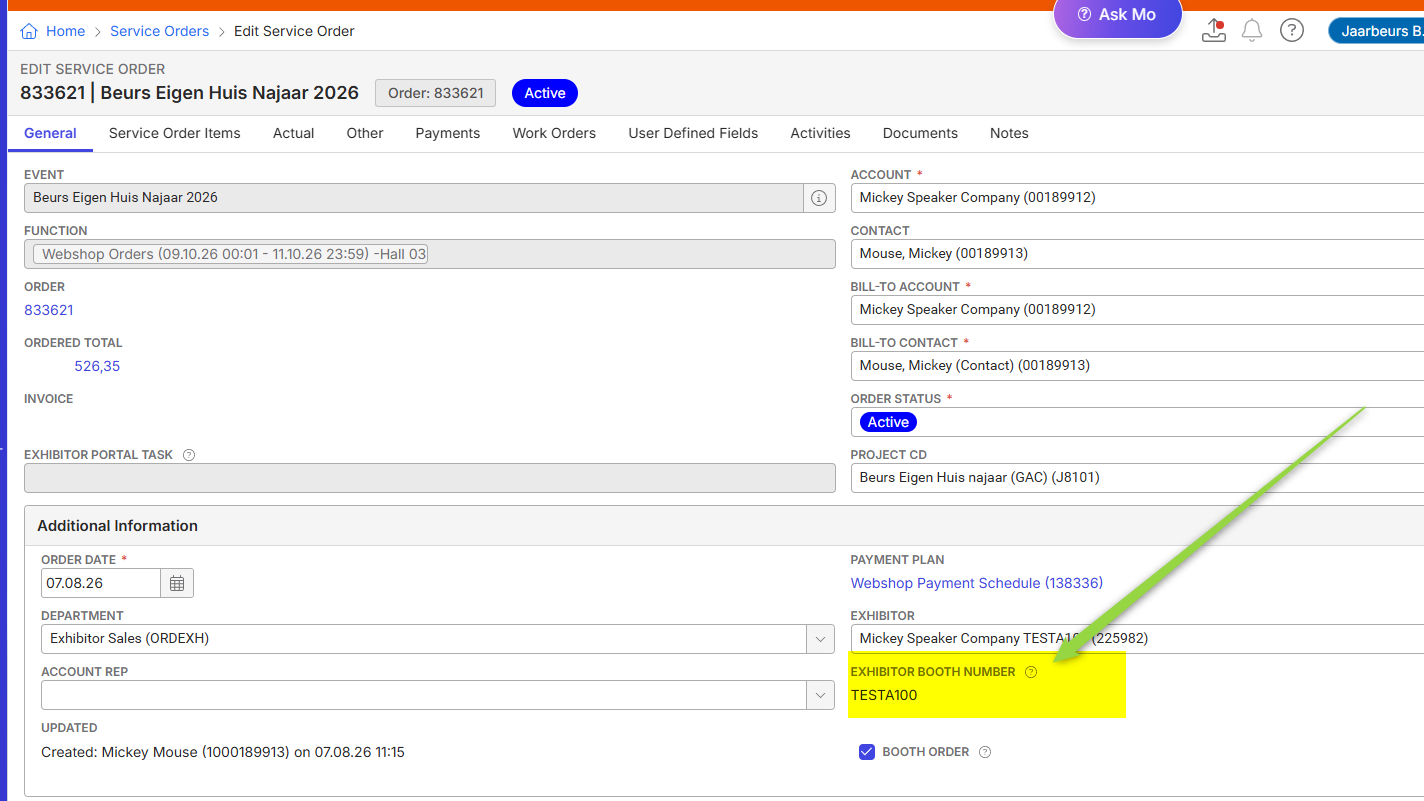1424x801 pixels.
Task: Click the Edit Service Order breadcrumb text
Action: pos(294,31)
